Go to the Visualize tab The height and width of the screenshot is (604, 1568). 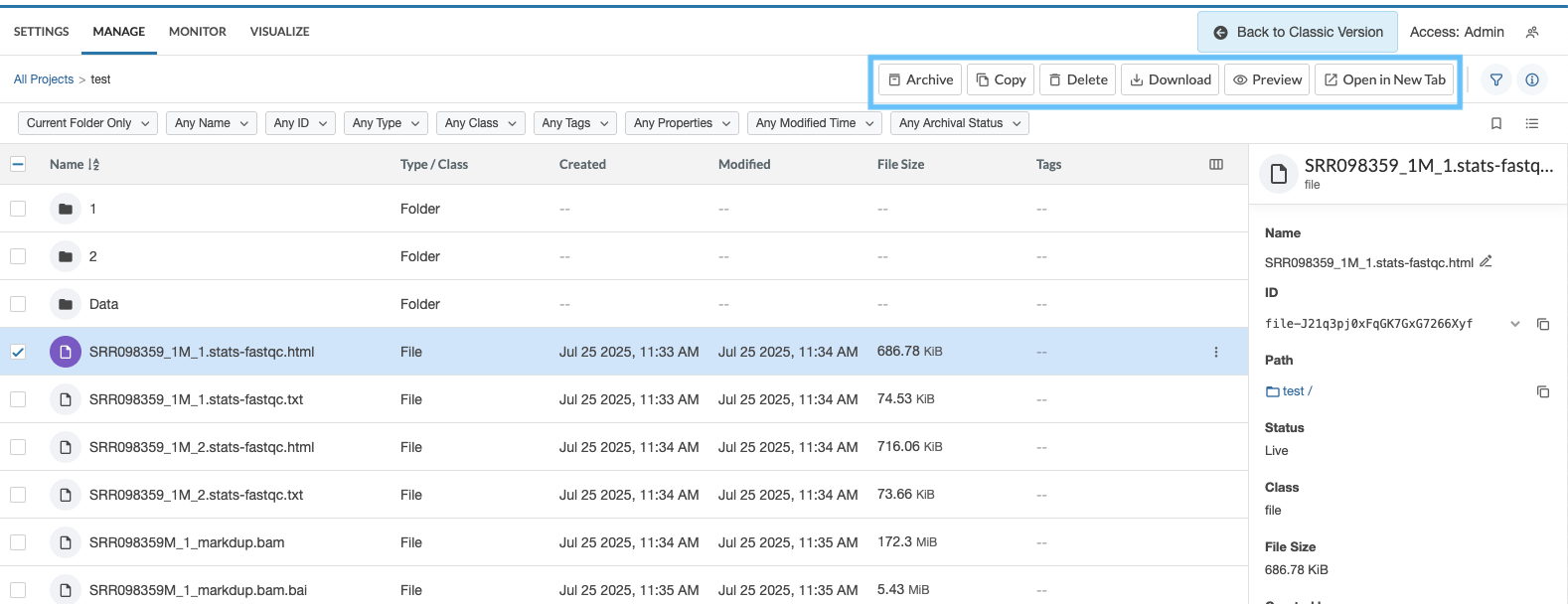[279, 32]
